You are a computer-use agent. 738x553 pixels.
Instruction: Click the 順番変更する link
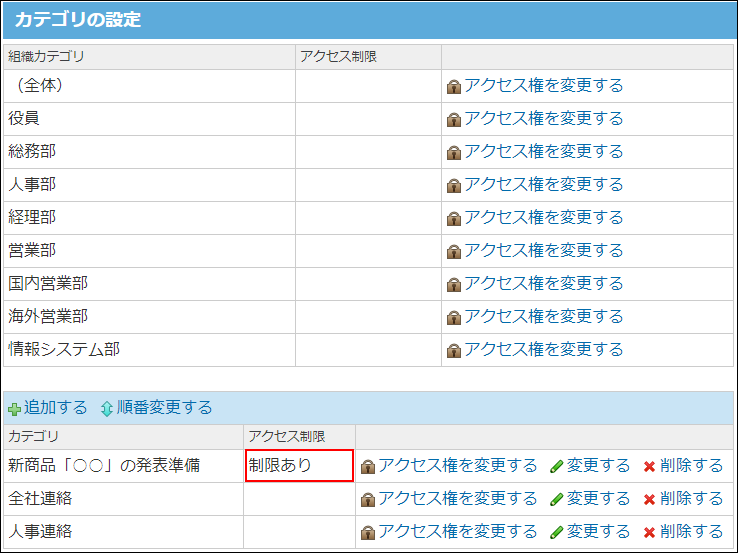click(x=164, y=407)
